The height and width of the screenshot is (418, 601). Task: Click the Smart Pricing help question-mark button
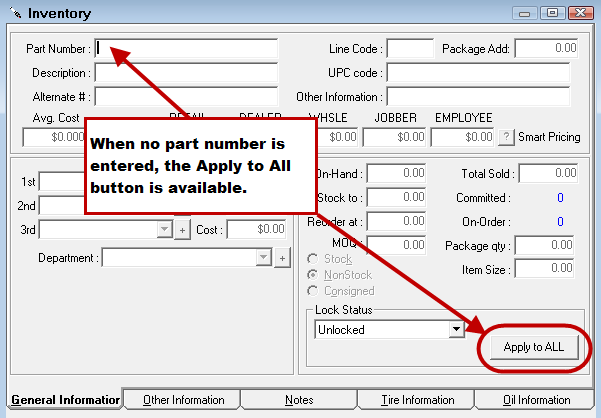pos(507,137)
